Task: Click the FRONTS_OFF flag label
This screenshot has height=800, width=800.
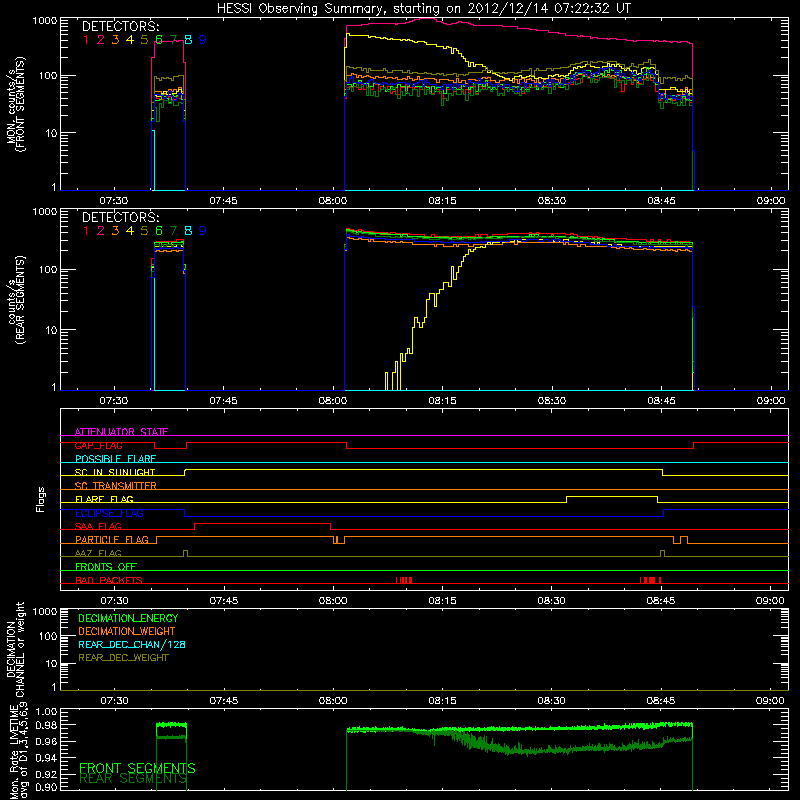Action: point(106,567)
